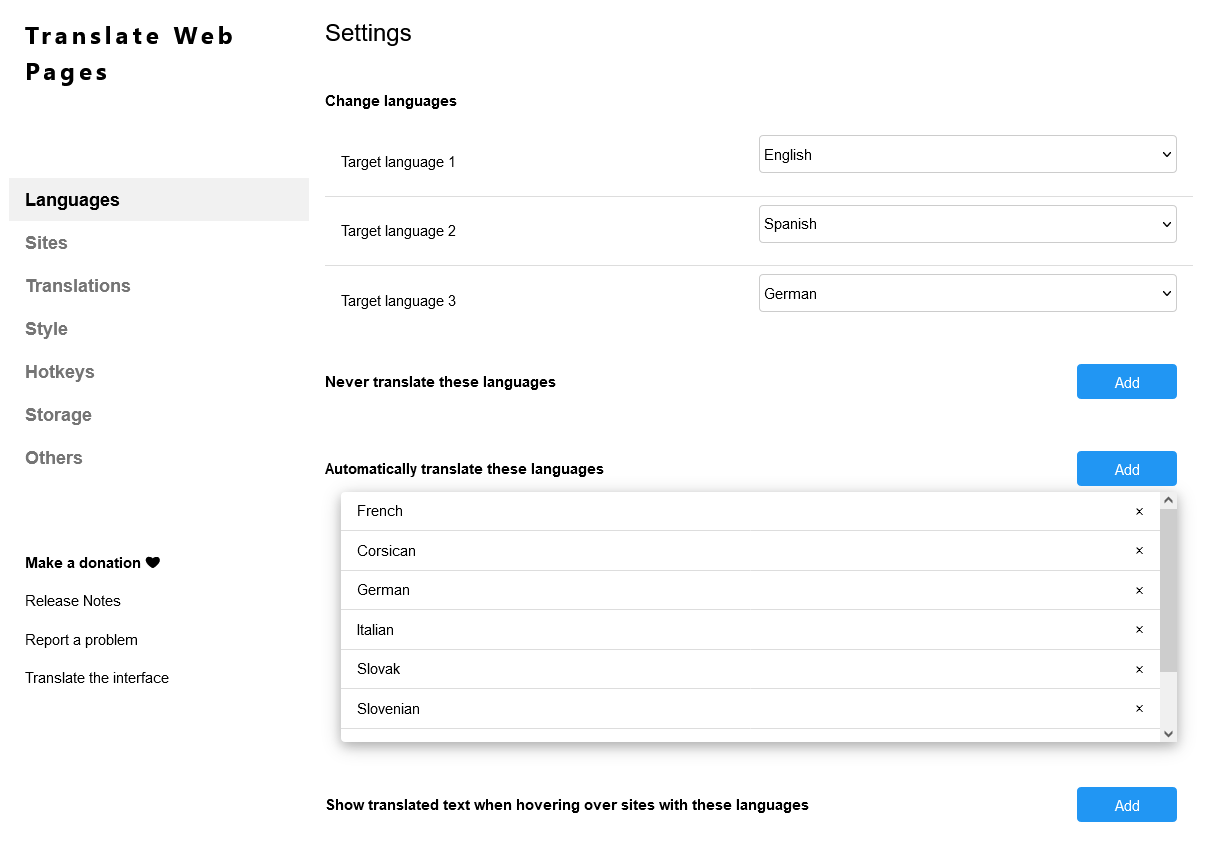
Task: Click the list scrollbar down arrow
Action: pos(1168,733)
